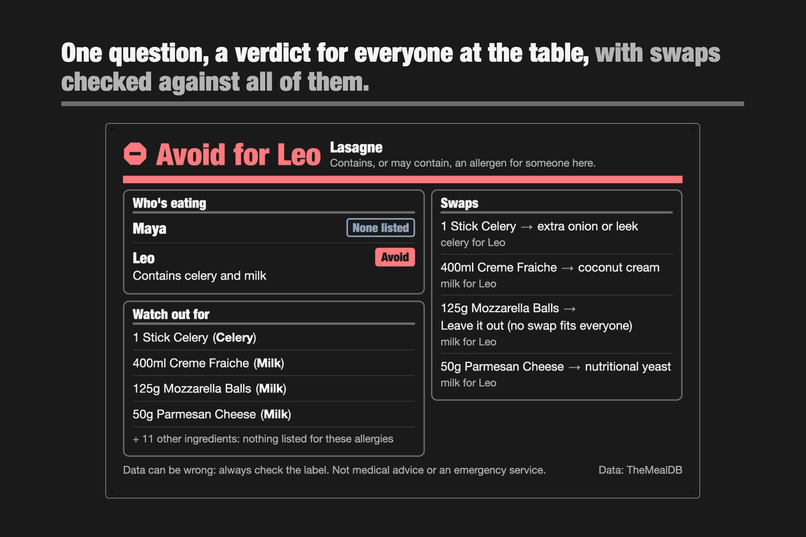Click the 'One question, a verdict' headline
This screenshot has width=806, height=537.
tap(391, 67)
